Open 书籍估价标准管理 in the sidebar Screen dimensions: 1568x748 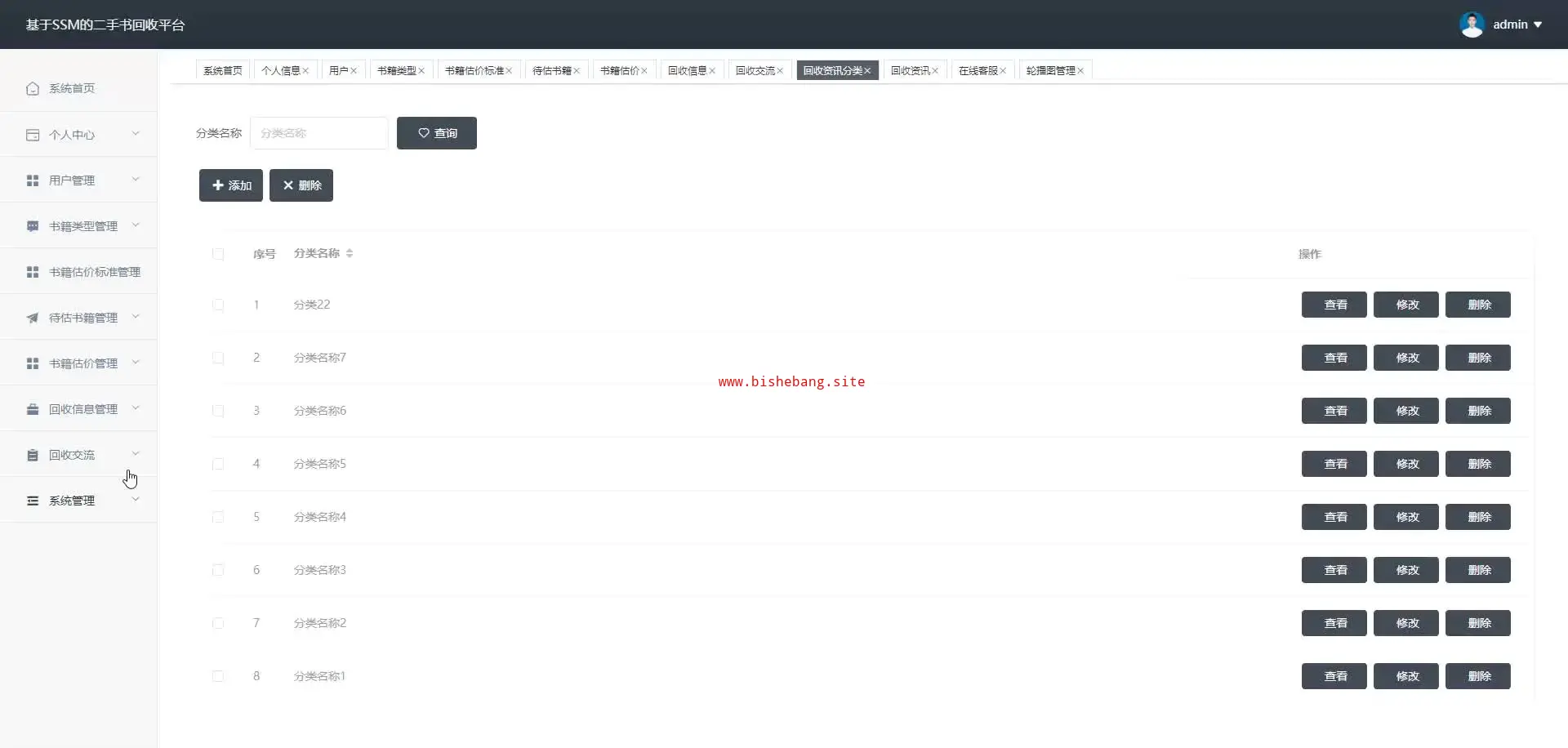click(78, 272)
